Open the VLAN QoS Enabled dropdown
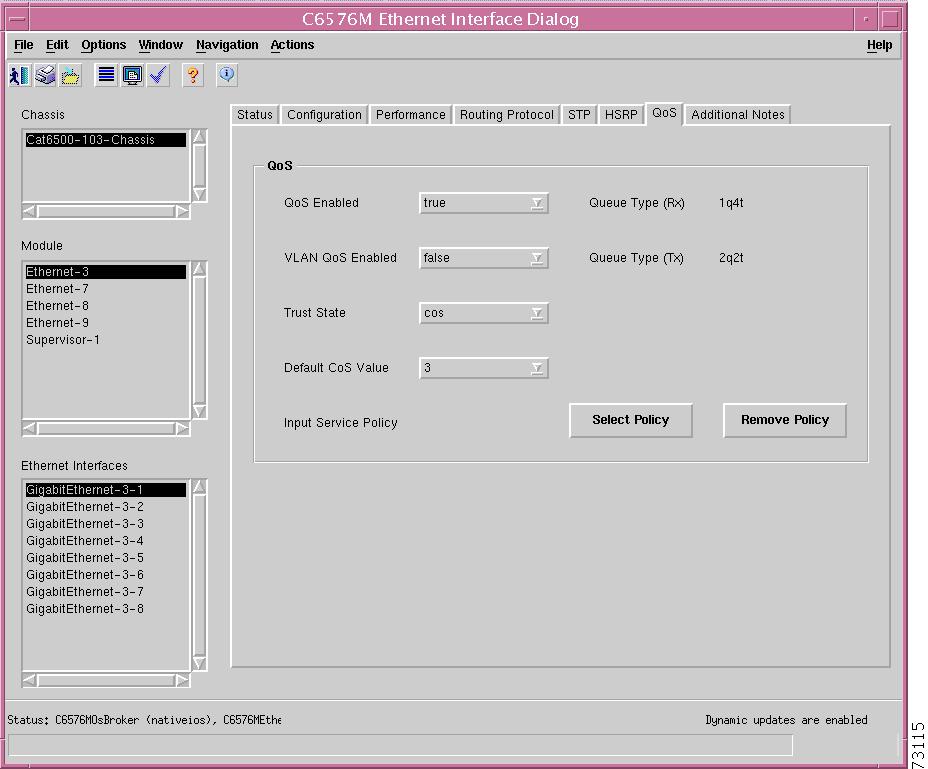928x769 pixels. pyautogui.click(x=484, y=258)
